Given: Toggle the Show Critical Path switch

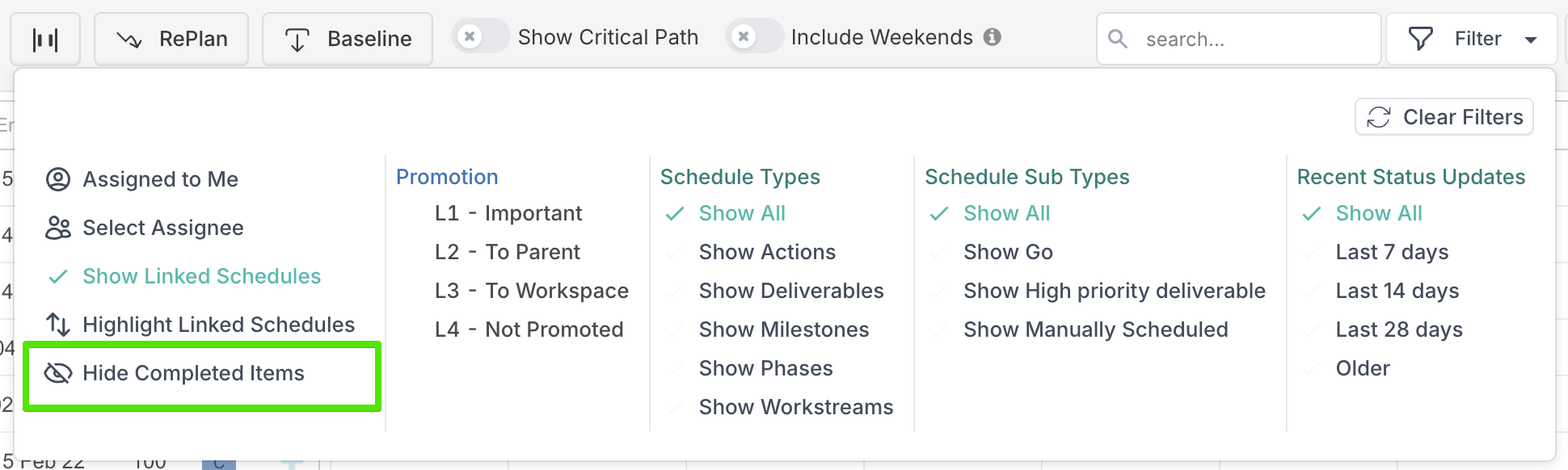Looking at the screenshot, I should tap(480, 37).
